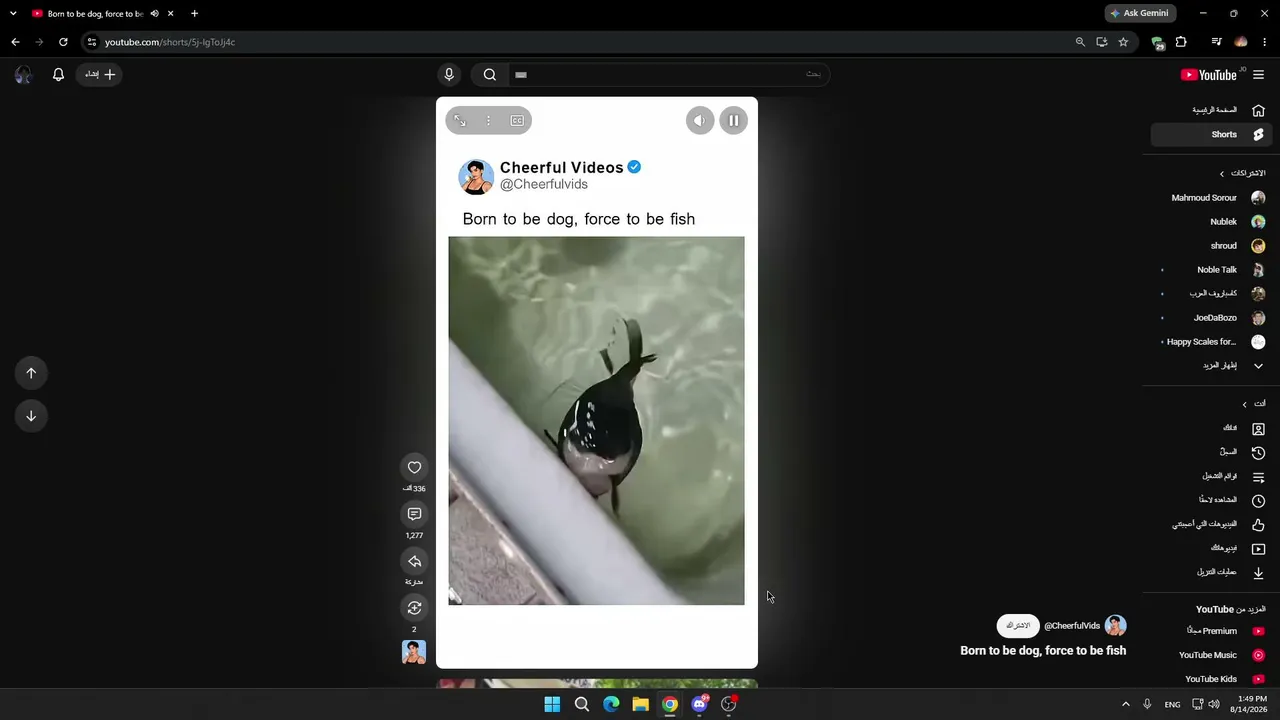Open the Short's three-dot more options
Screen dimensions: 1280x720
point(488,121)
